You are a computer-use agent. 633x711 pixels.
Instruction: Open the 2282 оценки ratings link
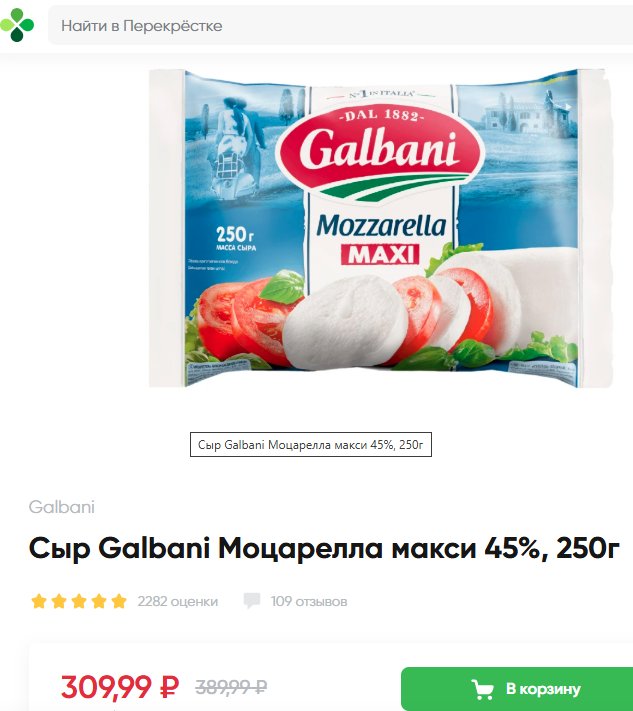click(x=178, y=601)
